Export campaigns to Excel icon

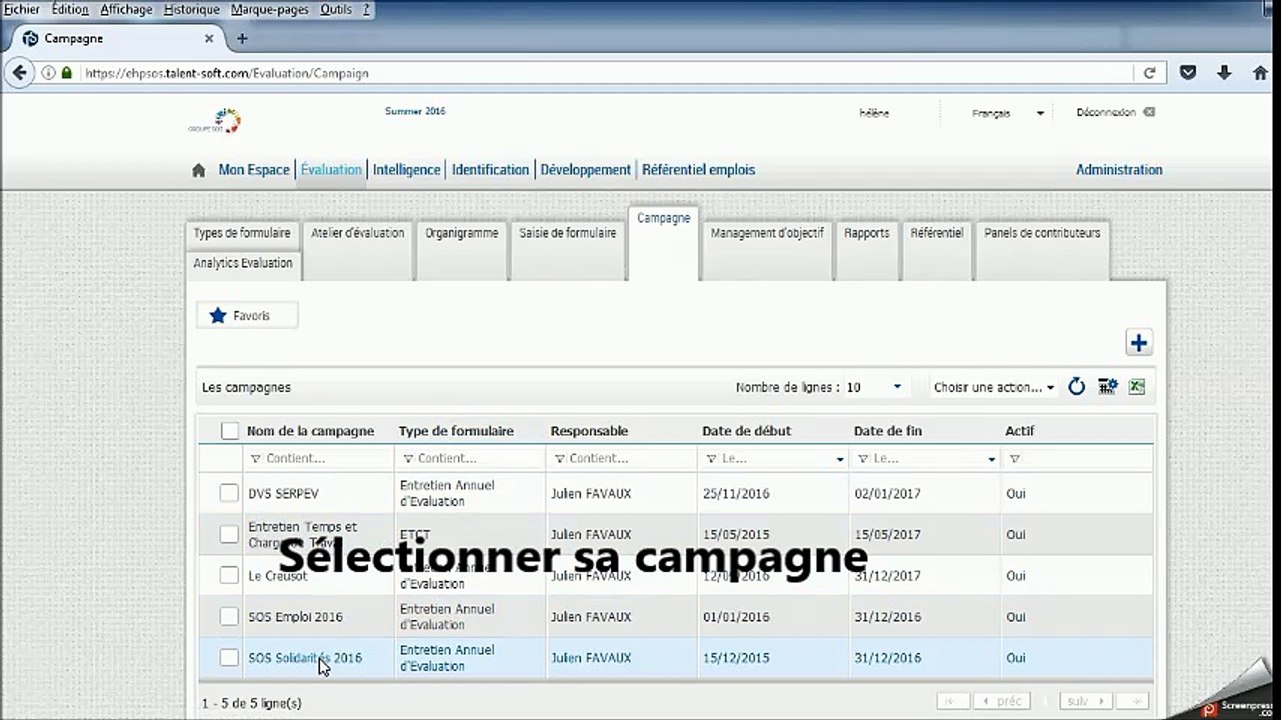tap(1137, 387)
